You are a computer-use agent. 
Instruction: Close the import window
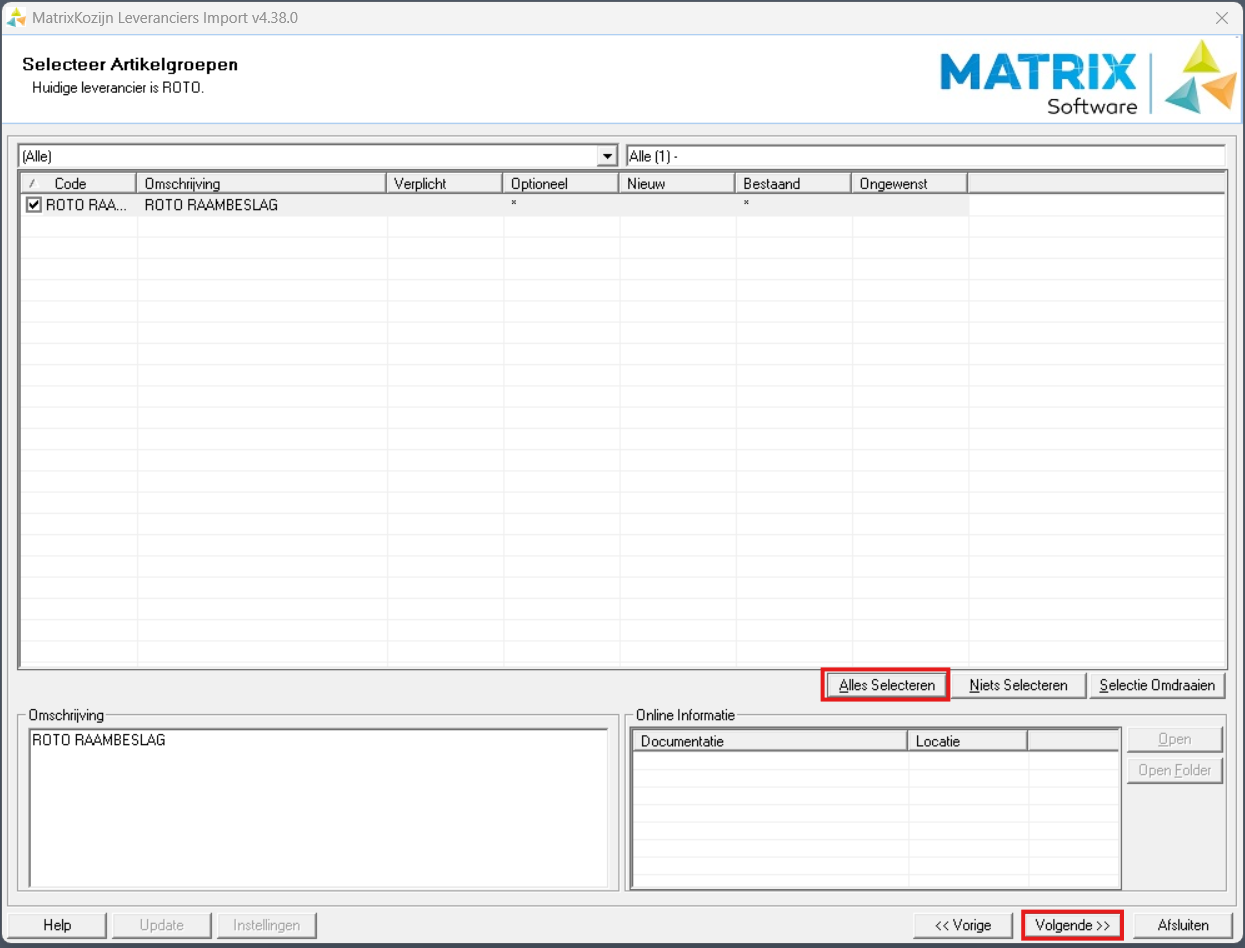[1221, 18]
